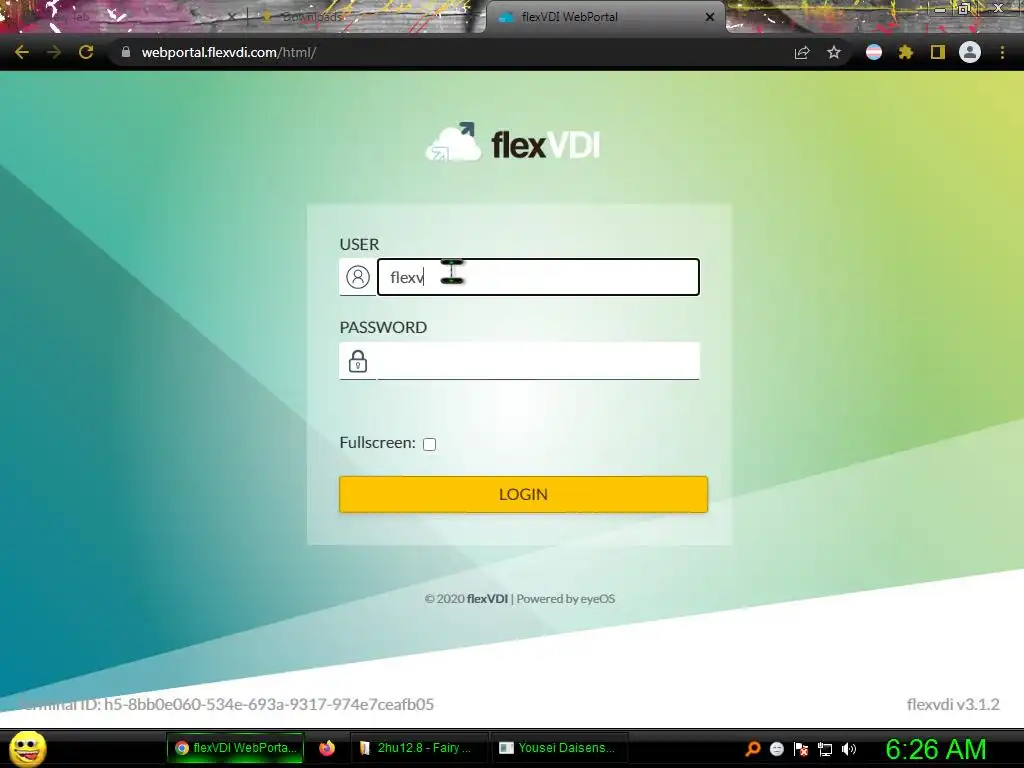Bookmark this page with the star icon
This screenshot has height=768, width=1024.
(x=834, y=52)
